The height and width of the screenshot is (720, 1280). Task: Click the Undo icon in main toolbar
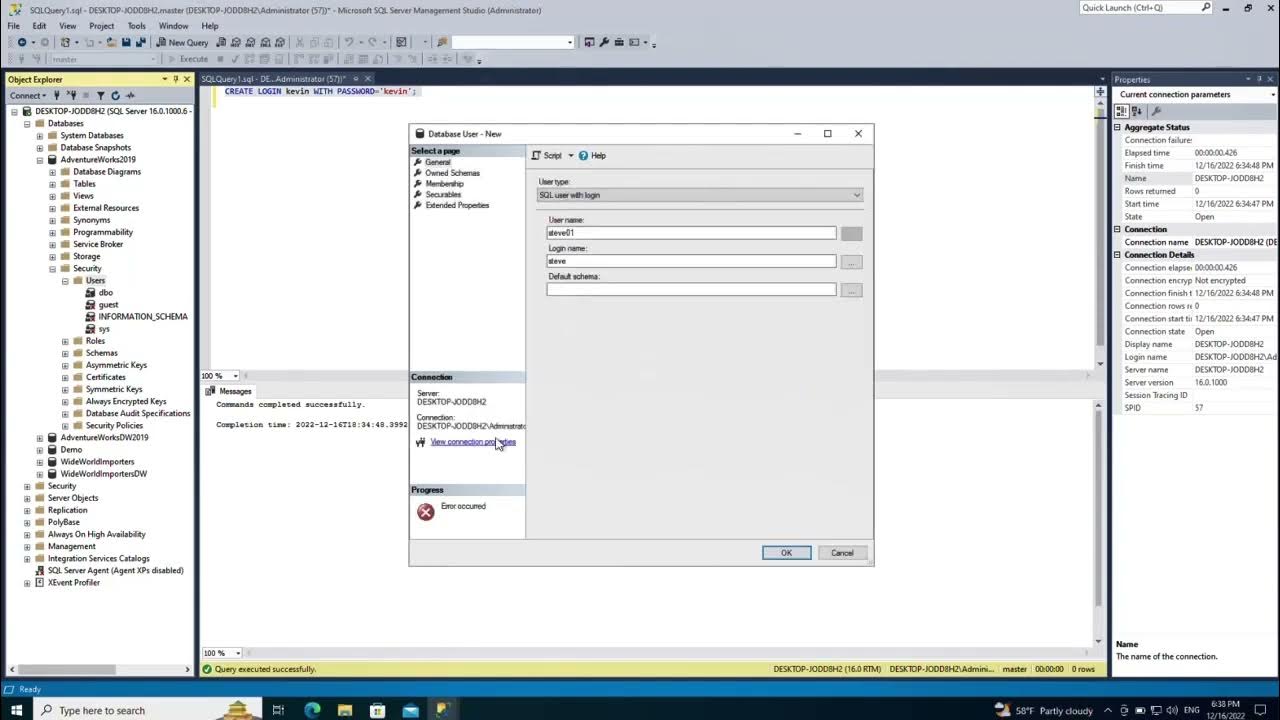348,43
